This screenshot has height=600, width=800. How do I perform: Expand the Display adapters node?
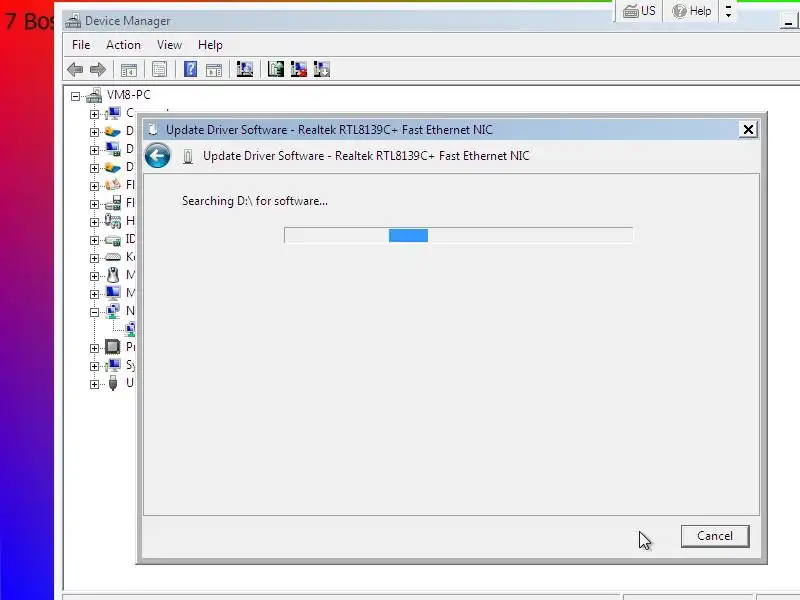(x=94, y=150)
